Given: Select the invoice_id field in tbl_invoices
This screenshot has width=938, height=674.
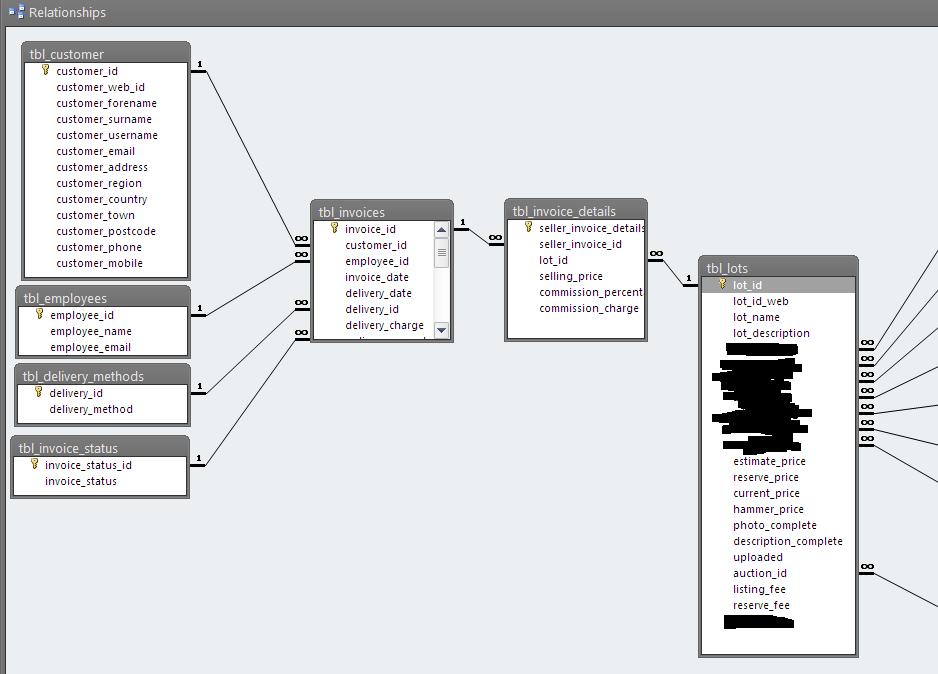Looking at the screenshot, I should (x=370, y=229).
